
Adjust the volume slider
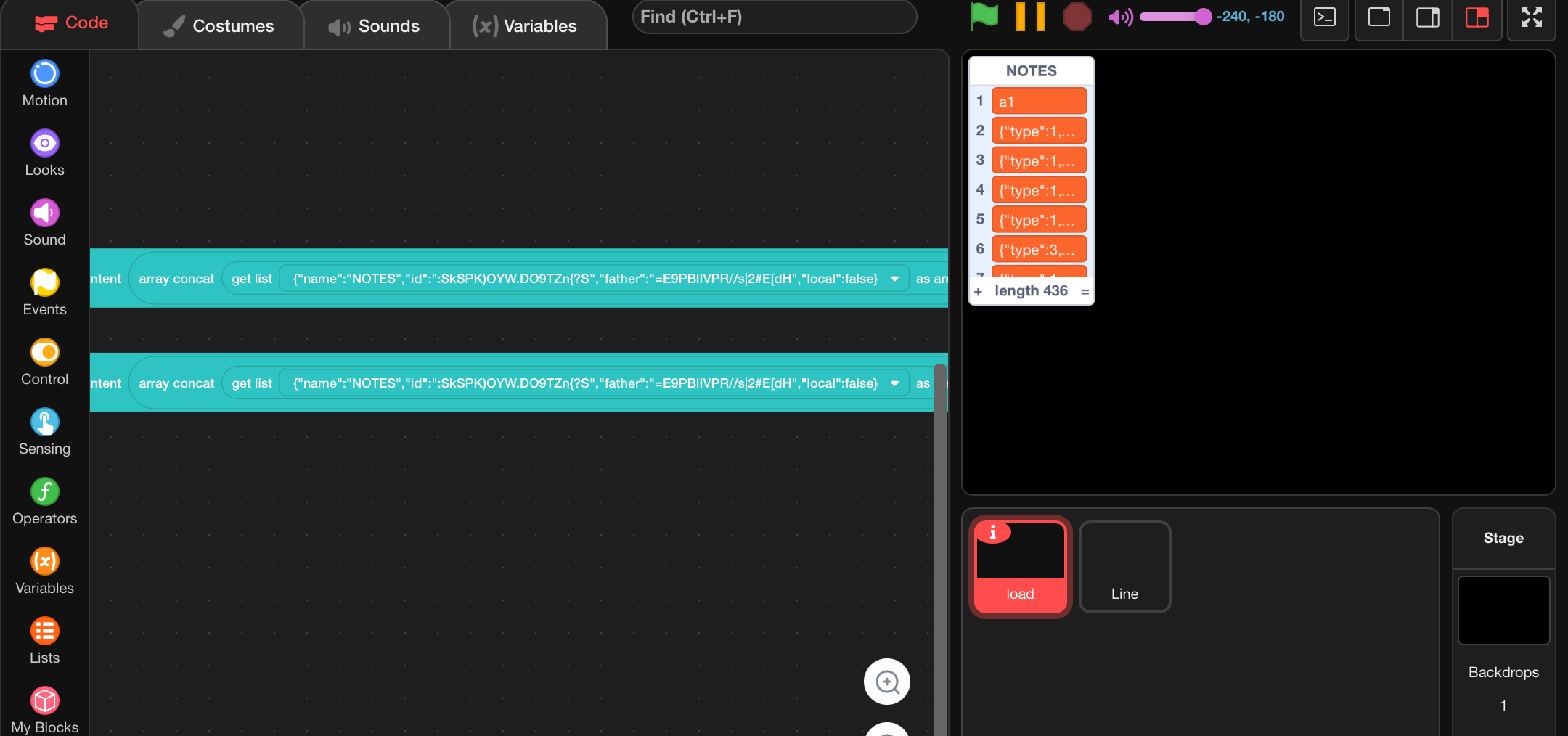pos(1203,16)
